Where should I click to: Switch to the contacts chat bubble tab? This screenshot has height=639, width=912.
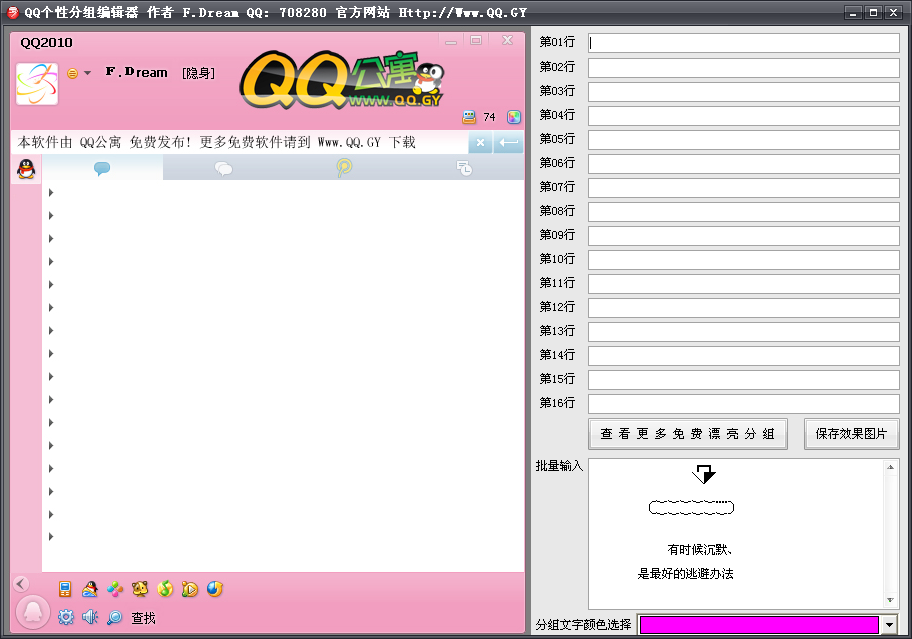coord(102,168)
